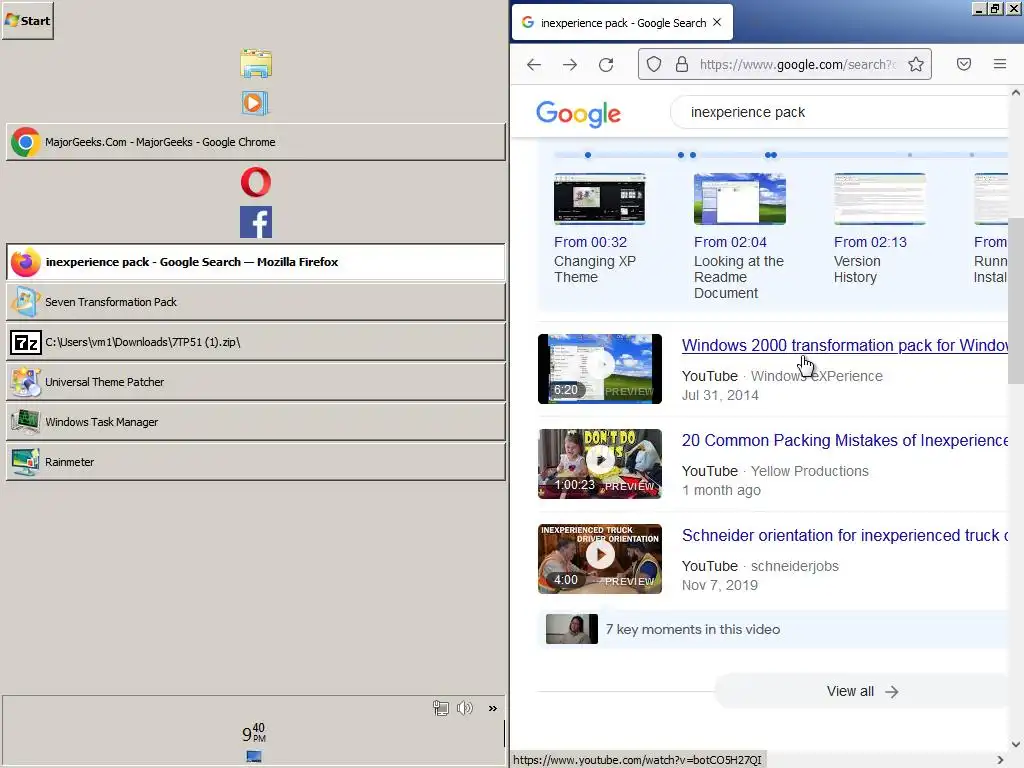Screen dimensions: 1024x768
Task: Click the View all videos button
Action: (862, 691)
